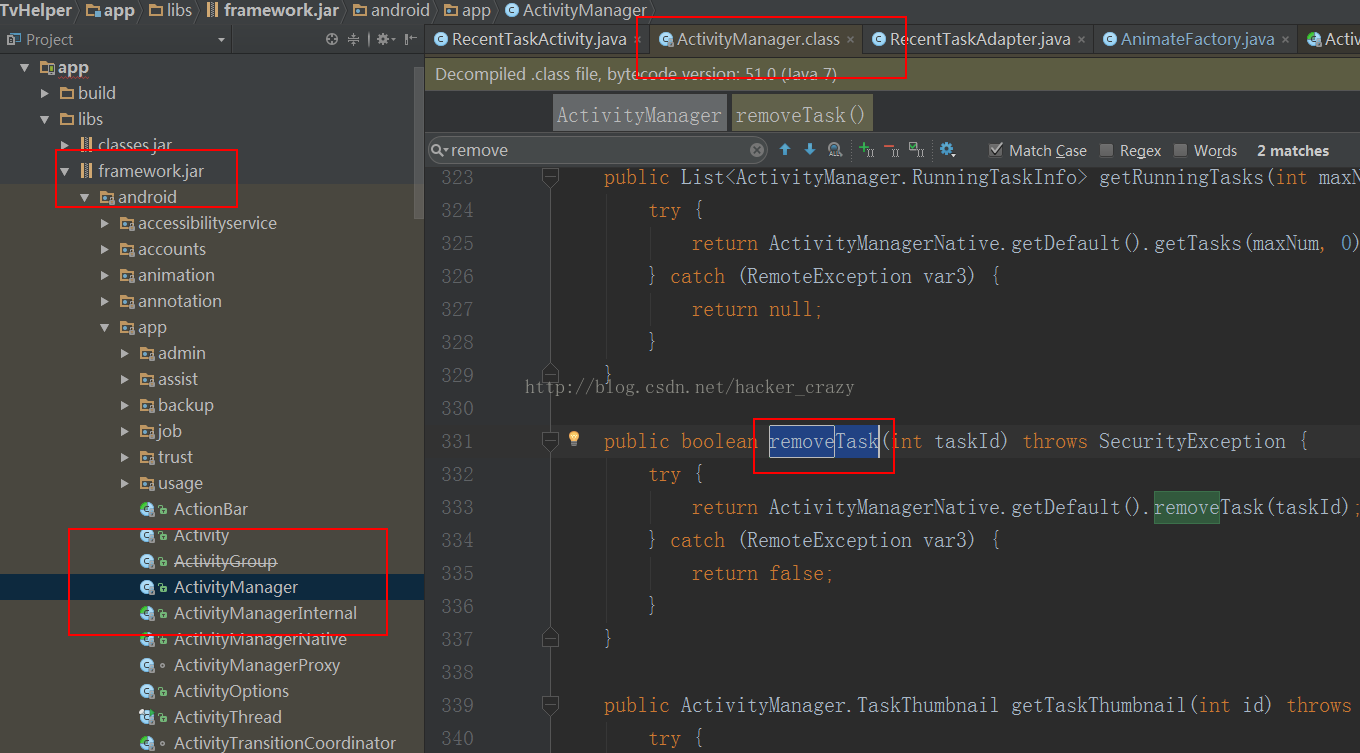This screenshot has height=753, width=1360.
Task: Select Activity class in project tree
Action: 201,535
